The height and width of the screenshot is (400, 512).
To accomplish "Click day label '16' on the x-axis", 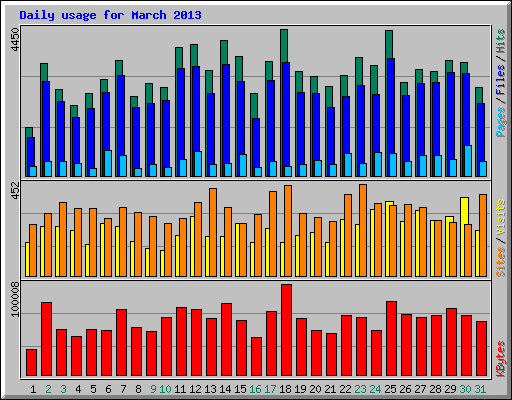I will click(255, 389).
